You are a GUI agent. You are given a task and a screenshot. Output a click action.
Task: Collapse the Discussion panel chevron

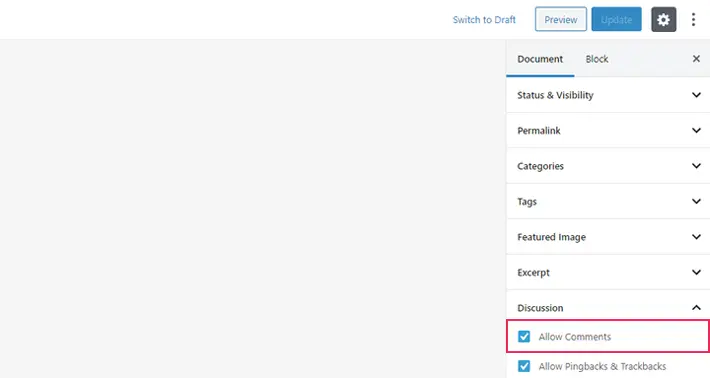pos(696,308)
